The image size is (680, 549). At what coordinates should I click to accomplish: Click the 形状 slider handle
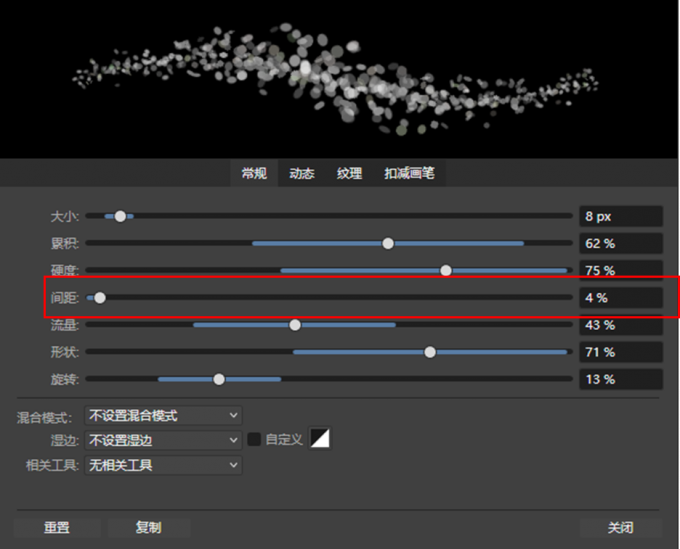point(430,352)
